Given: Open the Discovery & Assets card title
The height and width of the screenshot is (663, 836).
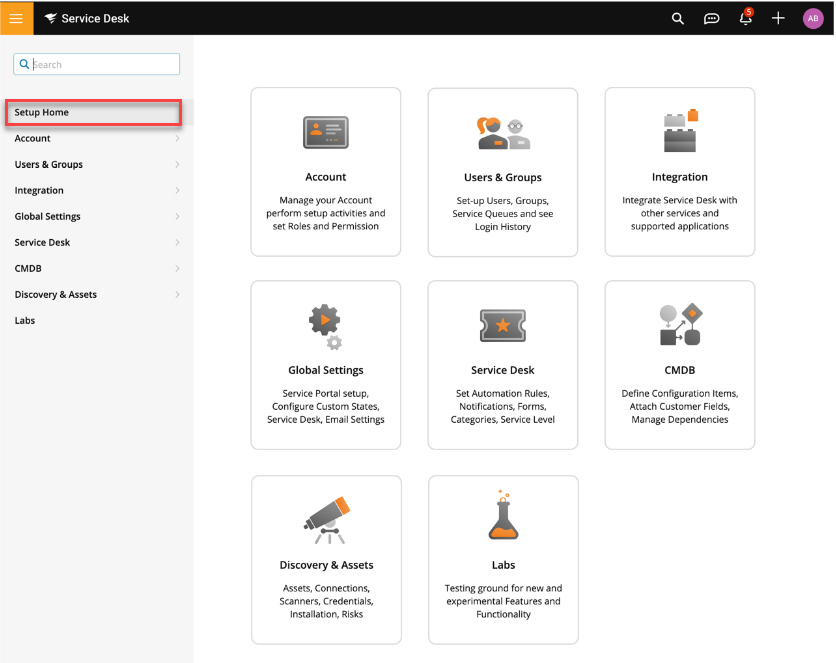Looking at the screenshot, I should point(326,565).
